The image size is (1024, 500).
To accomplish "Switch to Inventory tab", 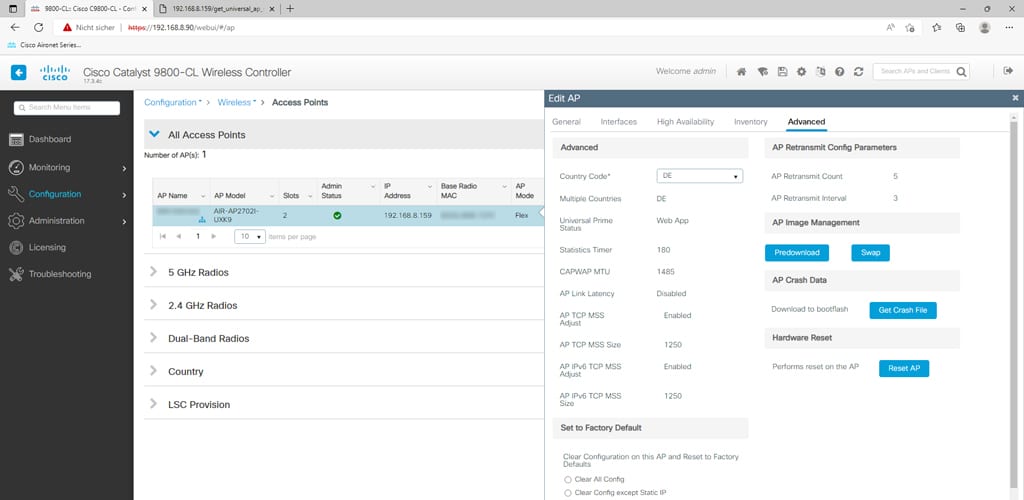I will 750,122.
